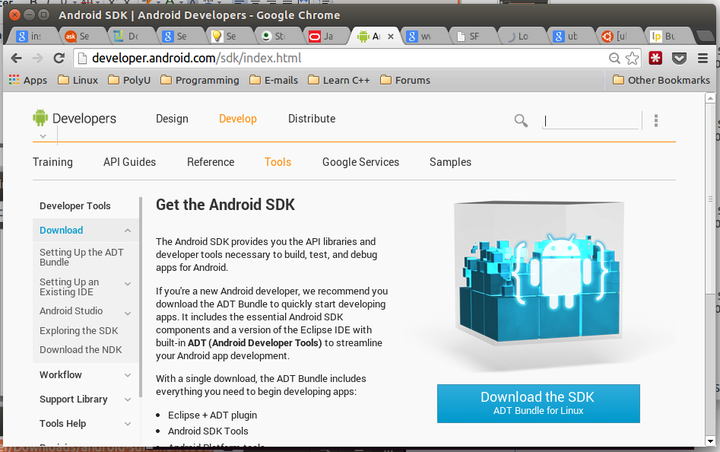Viewport: 720px width, 452px height.
Task: Open Other Bookmarks folder
Action: pyautogui.click(x=662, y=80)
